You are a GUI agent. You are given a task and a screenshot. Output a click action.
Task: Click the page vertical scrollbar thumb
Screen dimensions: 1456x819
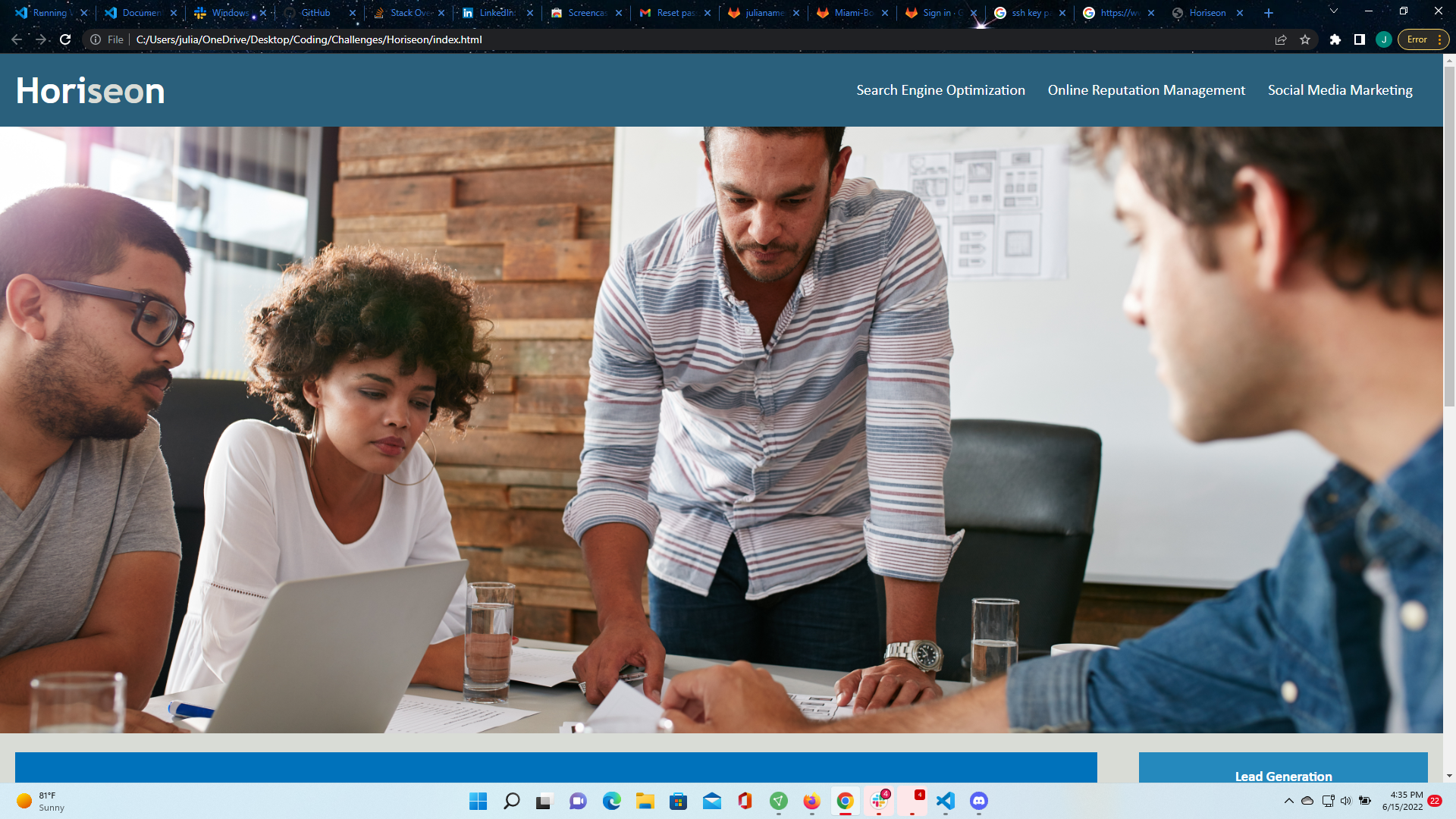click(1449, 235)
